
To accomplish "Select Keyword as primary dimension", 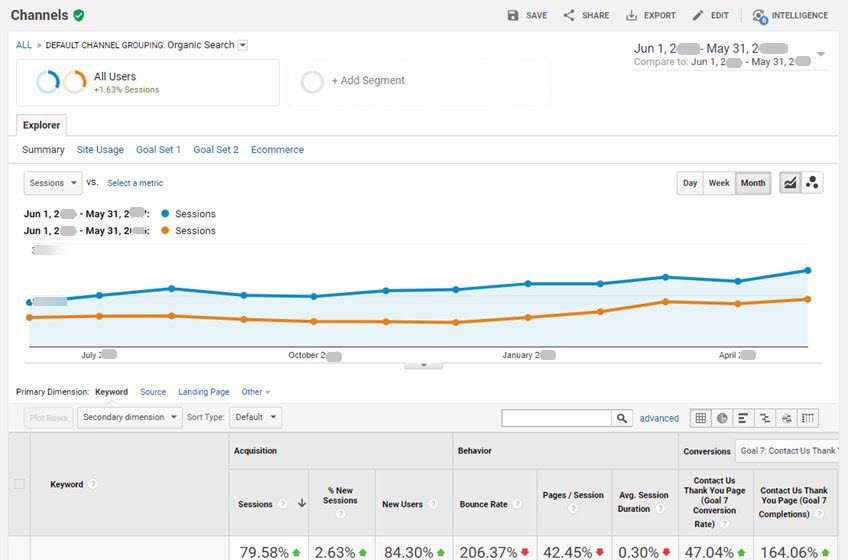I will pyautogui.click(x=111, y=392).
